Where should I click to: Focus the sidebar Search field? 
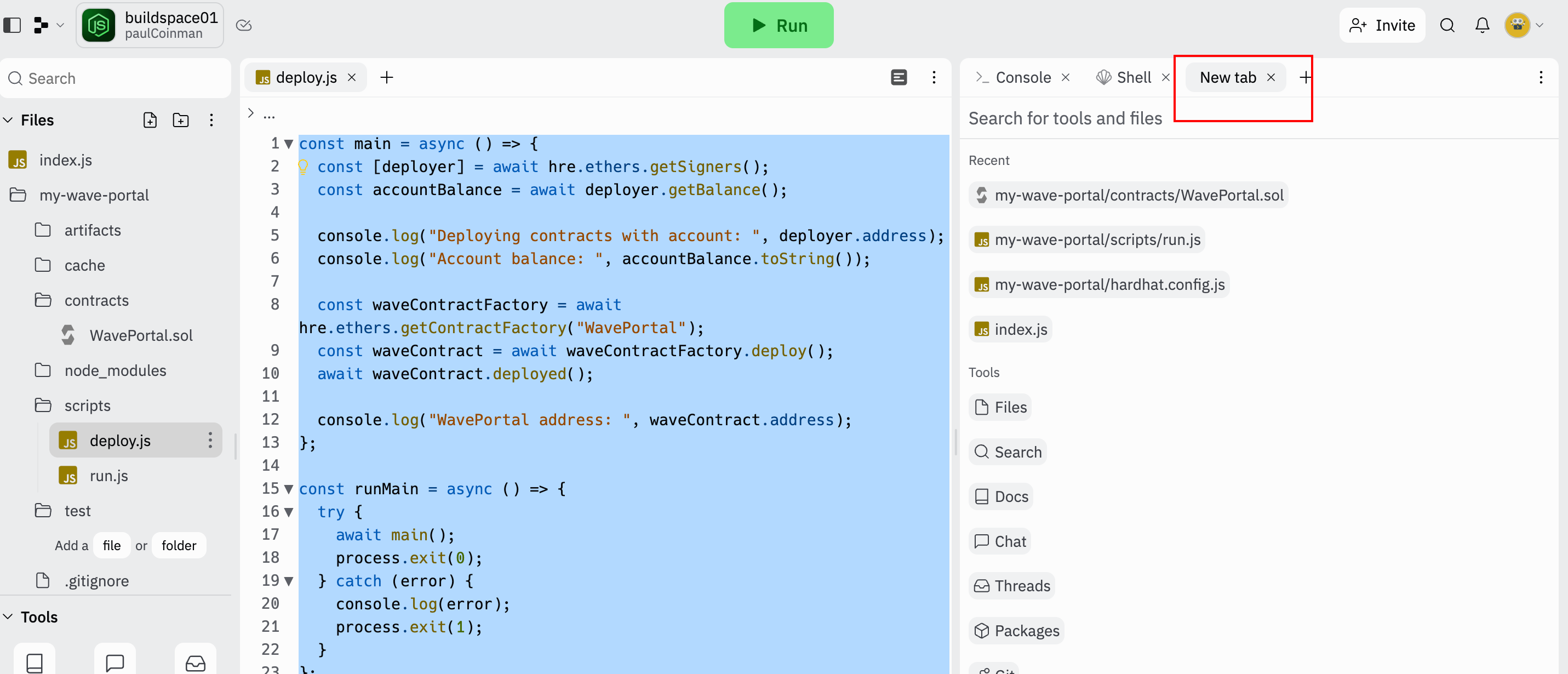tap(116, 78)
